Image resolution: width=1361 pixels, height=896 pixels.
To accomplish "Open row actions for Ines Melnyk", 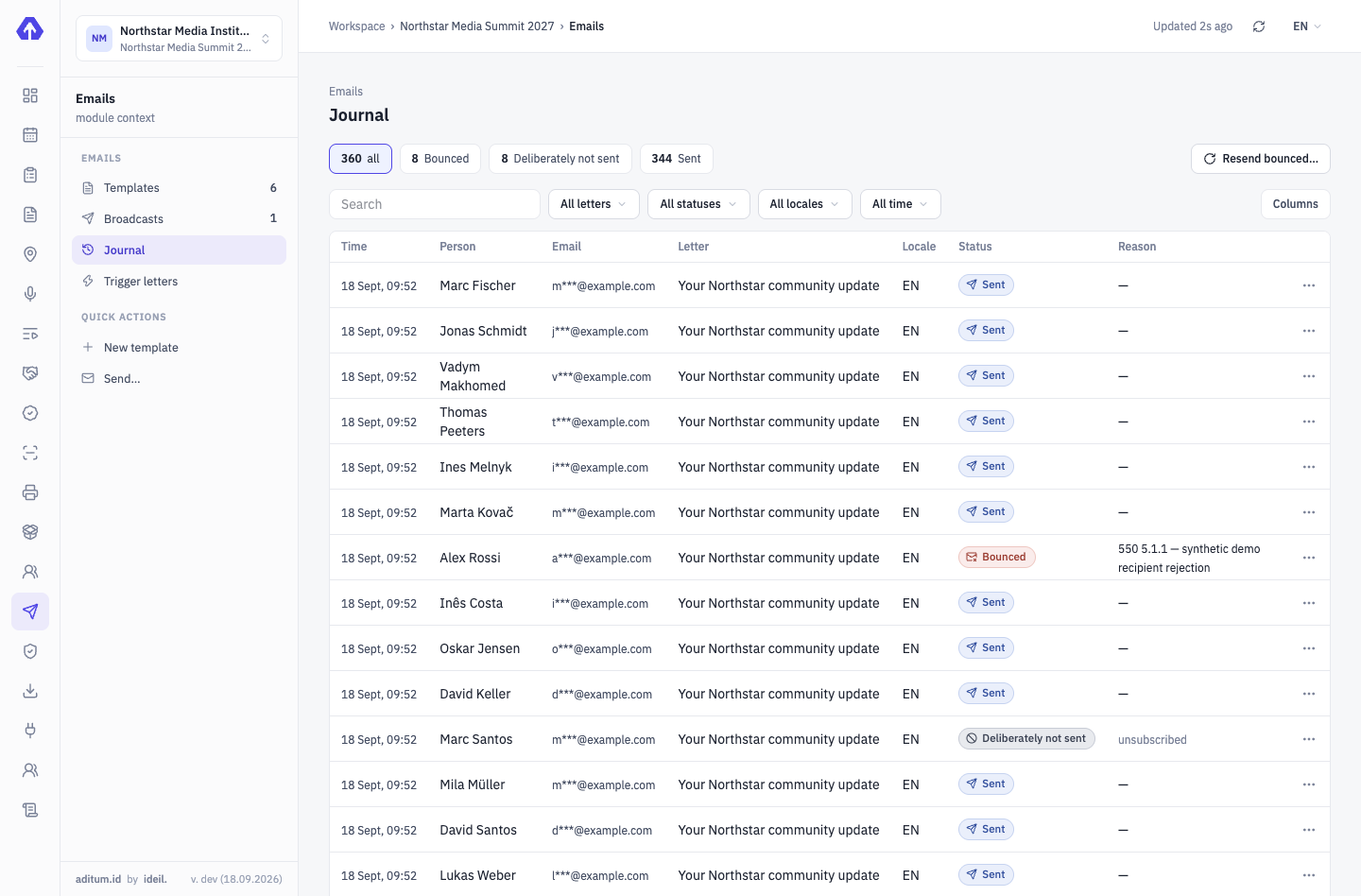I will click(1309, 467).
